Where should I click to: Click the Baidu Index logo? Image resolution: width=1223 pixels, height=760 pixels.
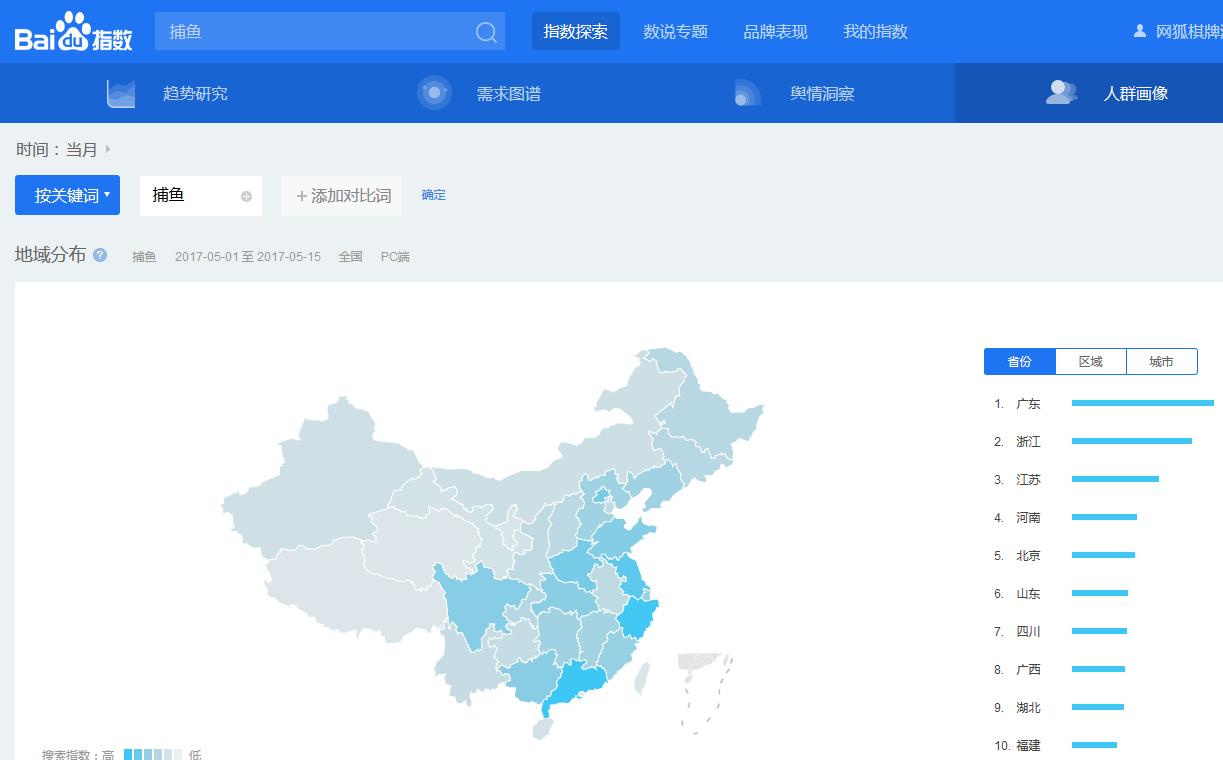tap(73, 32)
